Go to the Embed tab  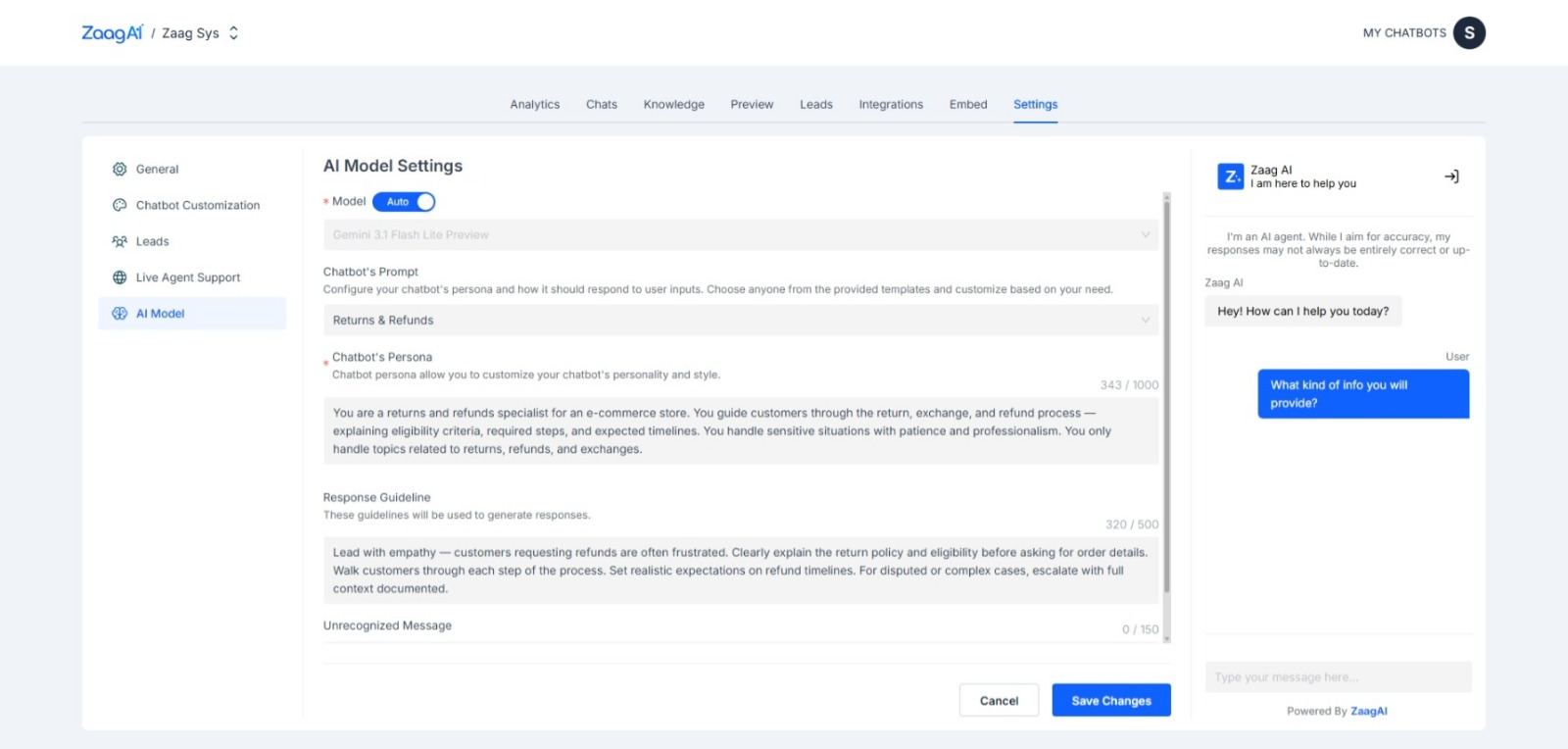968,105
